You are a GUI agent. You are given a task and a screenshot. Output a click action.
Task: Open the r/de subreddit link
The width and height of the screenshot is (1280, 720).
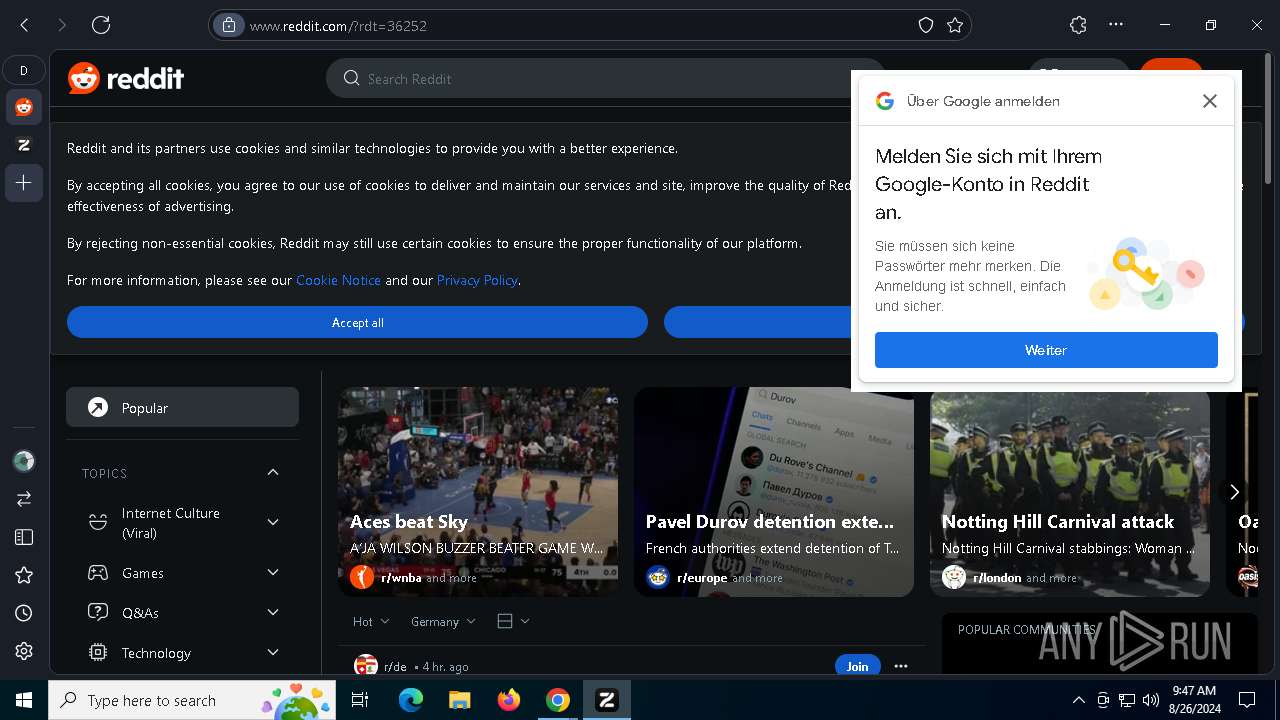(395, 667)
